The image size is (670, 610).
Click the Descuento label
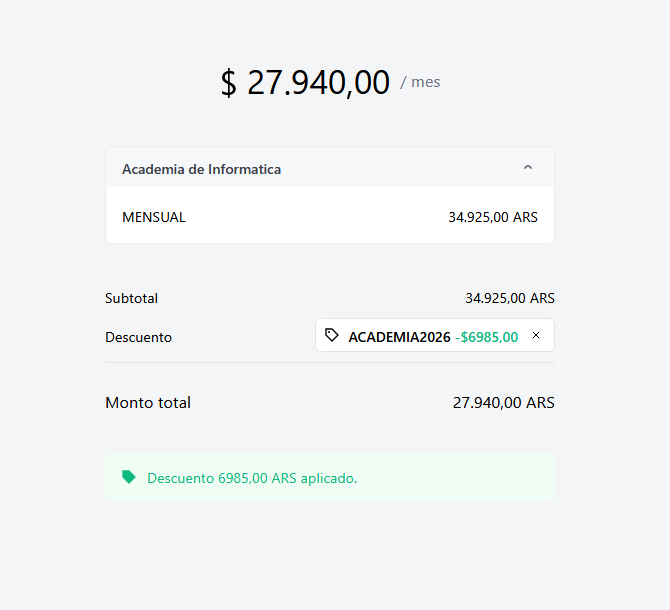point(138,337)
